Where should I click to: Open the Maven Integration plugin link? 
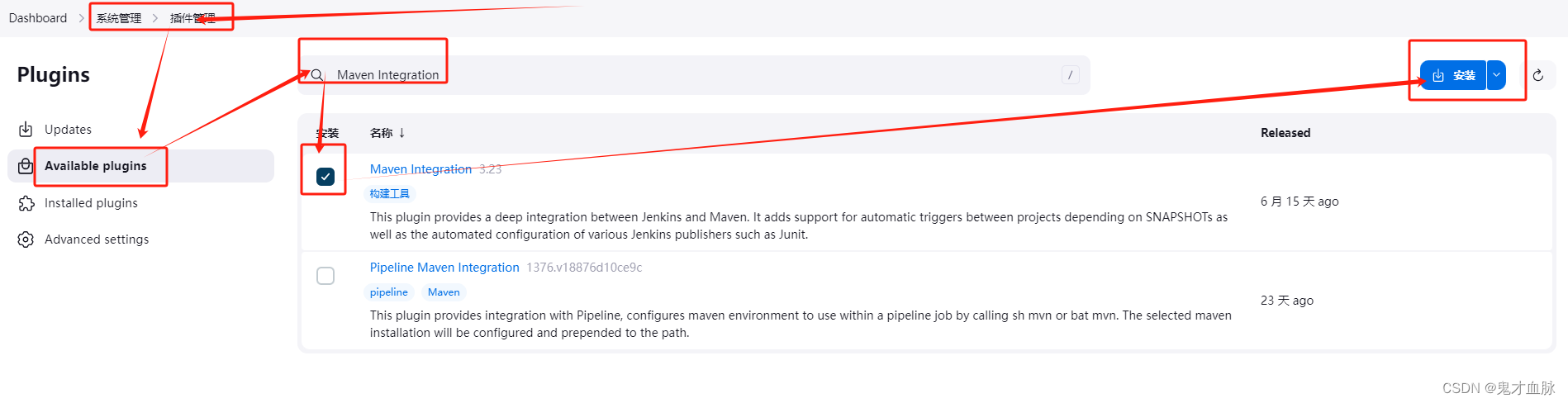pyautogui.click(x=421, y=169)
